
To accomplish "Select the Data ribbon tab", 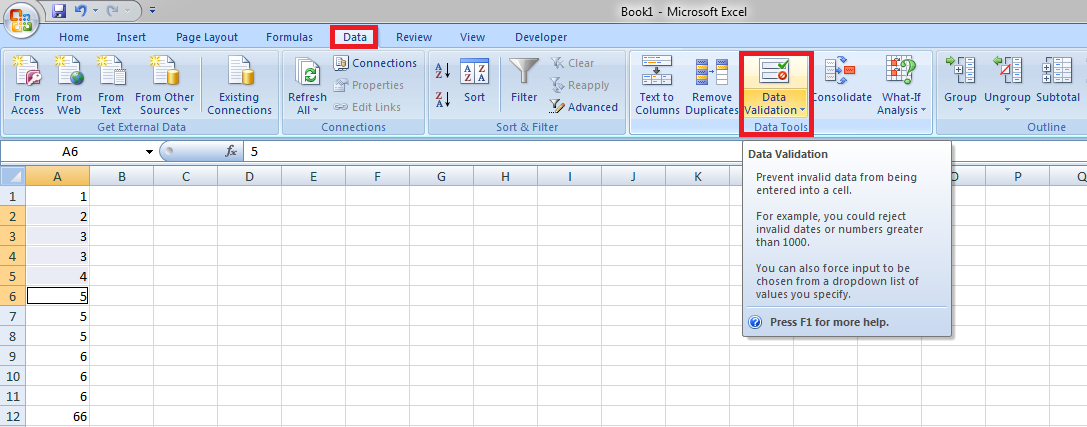I will pos(355,37).
